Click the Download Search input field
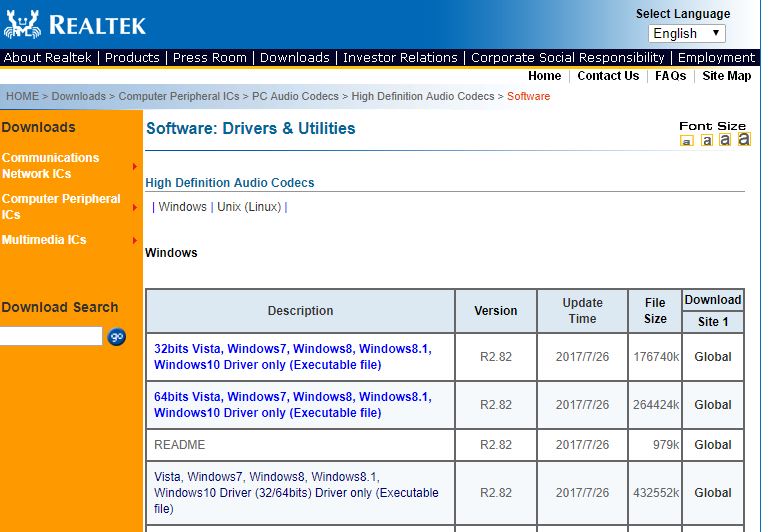This screenshot has height=532, width=780. 51,336
